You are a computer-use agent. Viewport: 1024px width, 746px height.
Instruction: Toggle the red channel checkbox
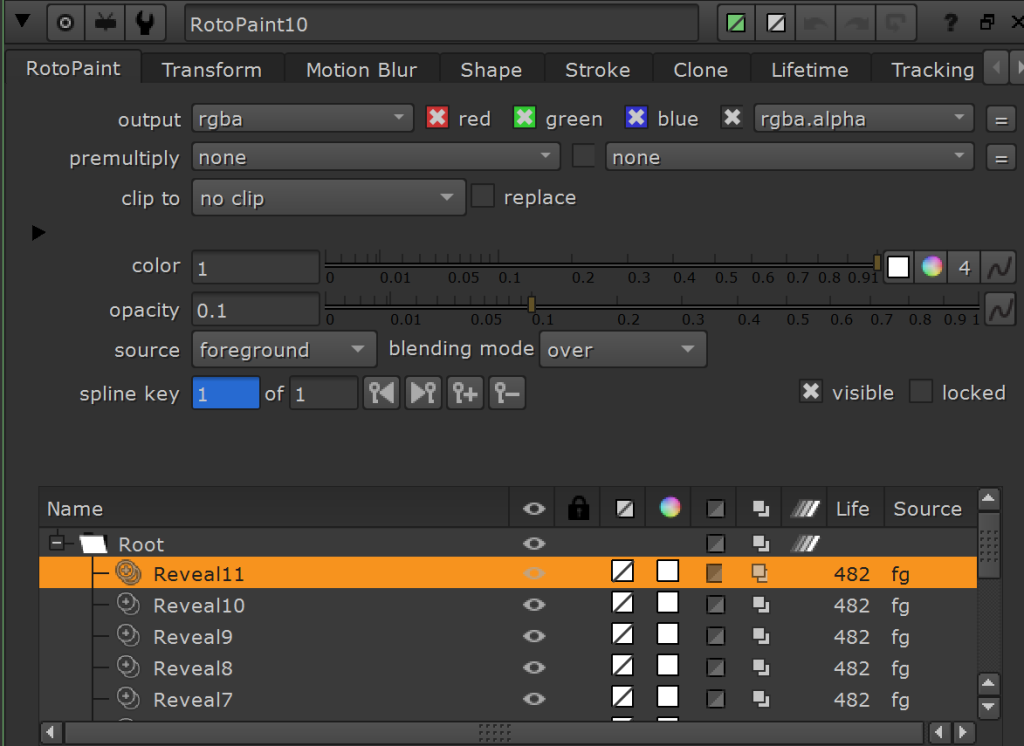click(437, 118)
